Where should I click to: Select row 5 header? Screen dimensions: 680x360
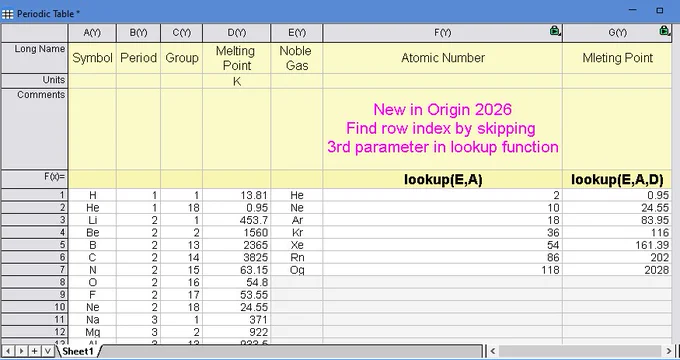pyautogui.click(x=34, y=245)
